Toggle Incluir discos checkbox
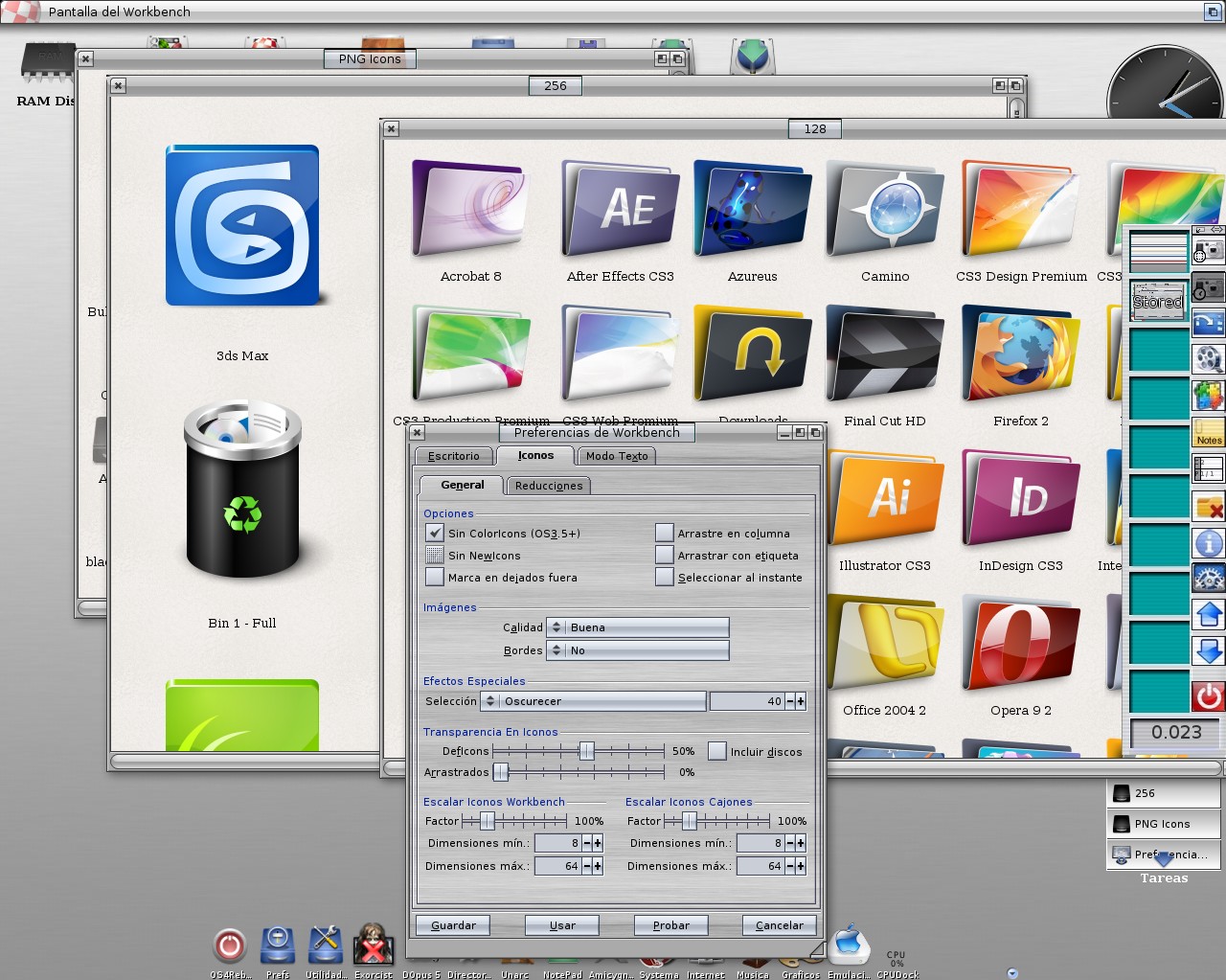1226x980 pixels. click(716, 751)
